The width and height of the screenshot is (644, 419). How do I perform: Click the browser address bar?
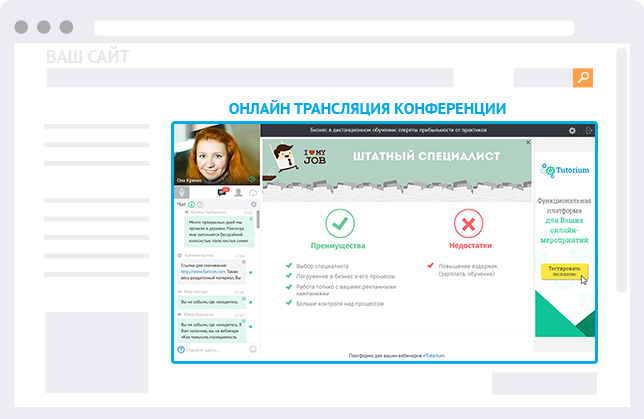click(334, 28)
